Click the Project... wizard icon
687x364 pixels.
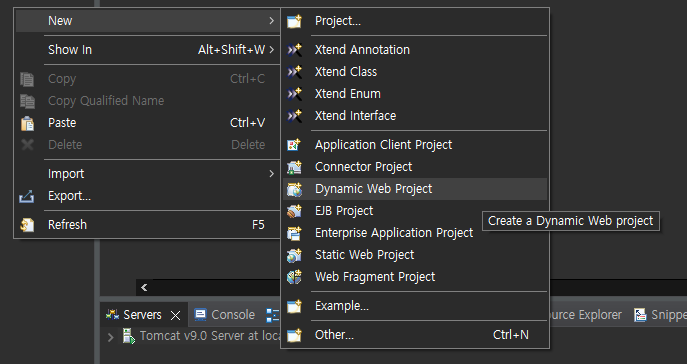[294, 21]
